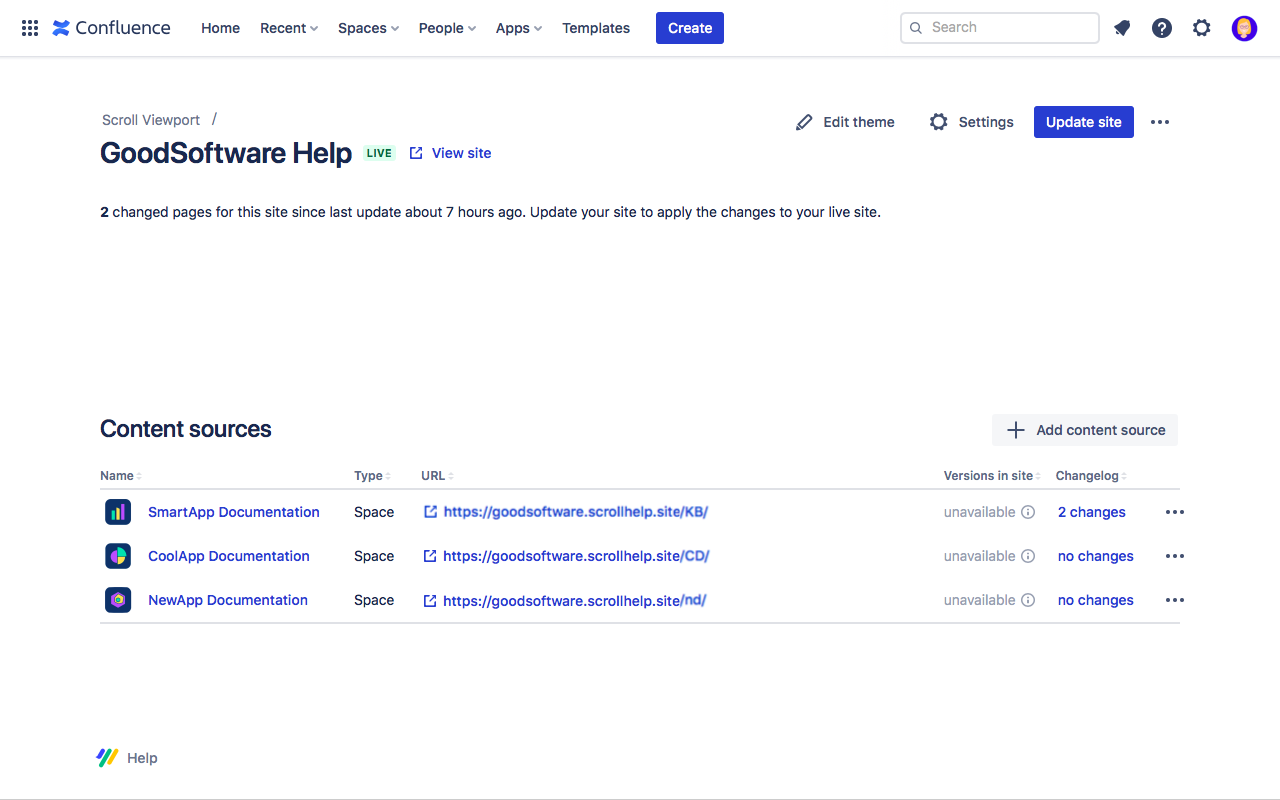Screen dimensions: 1280x800
Task: Click the LIVE status badge
Action: coord(379,153)
